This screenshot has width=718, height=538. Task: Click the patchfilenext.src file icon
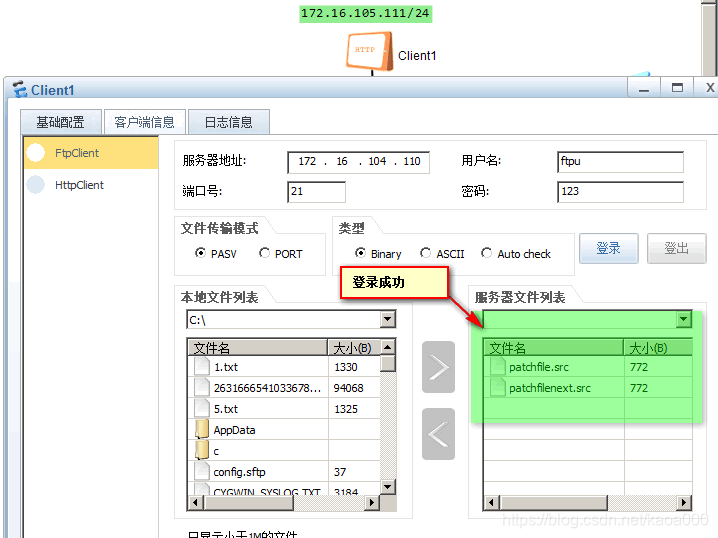[497, 388]
